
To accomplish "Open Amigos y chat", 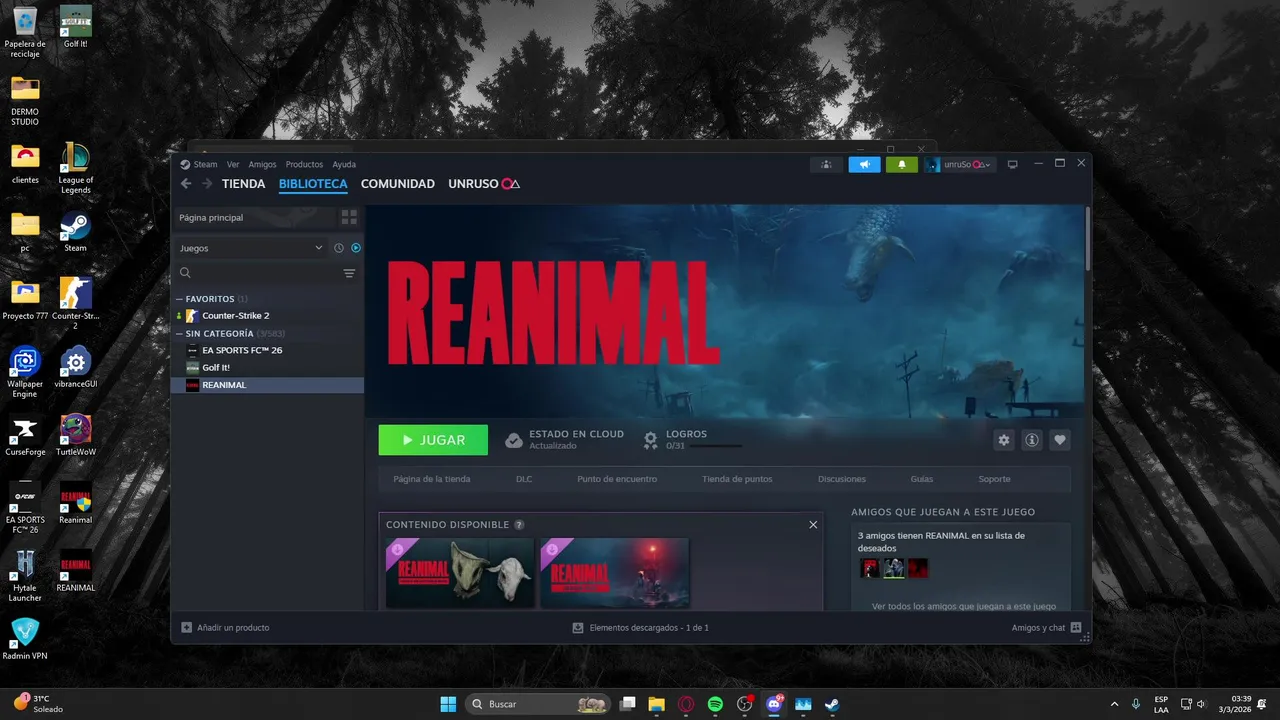I will [x=1046, y=628].
